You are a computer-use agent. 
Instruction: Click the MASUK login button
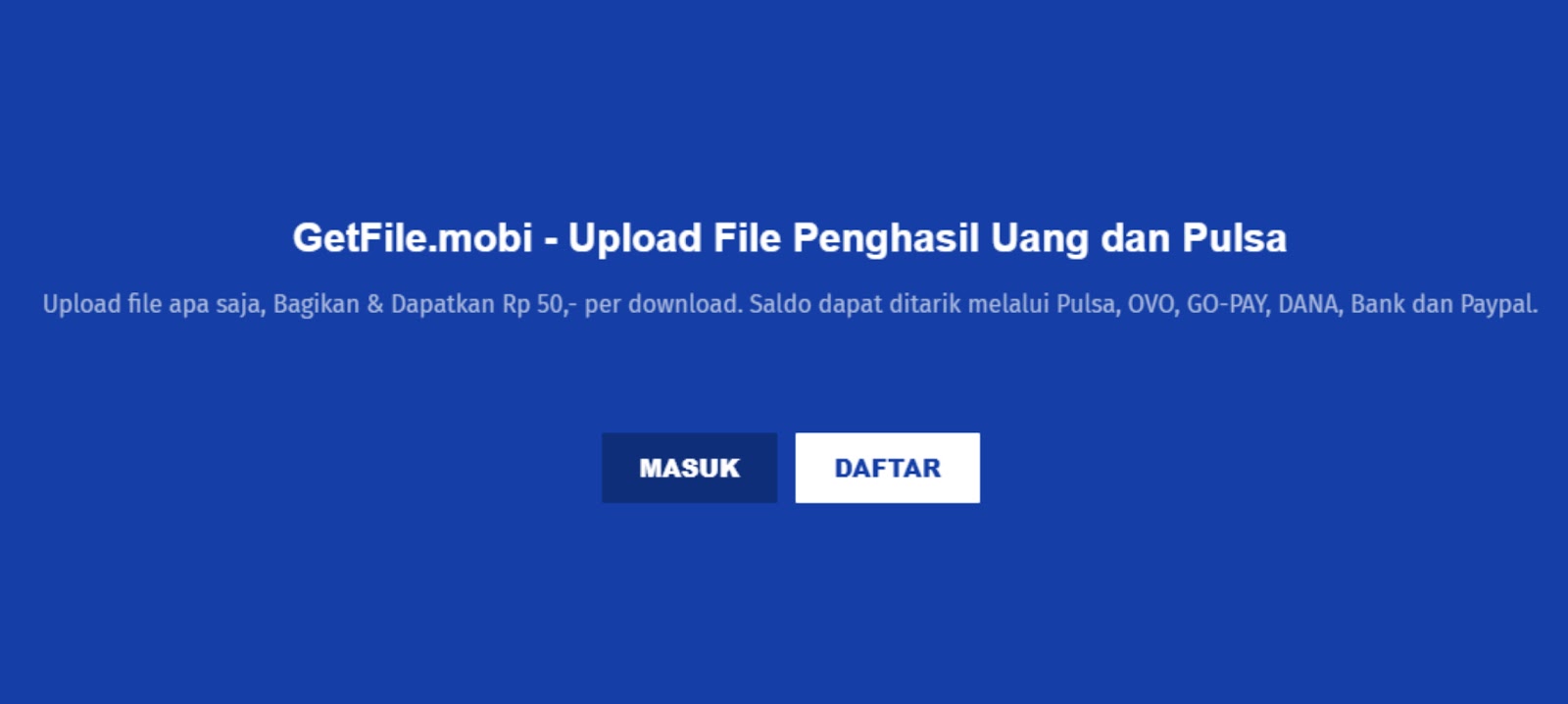click(x=689, y=468)
